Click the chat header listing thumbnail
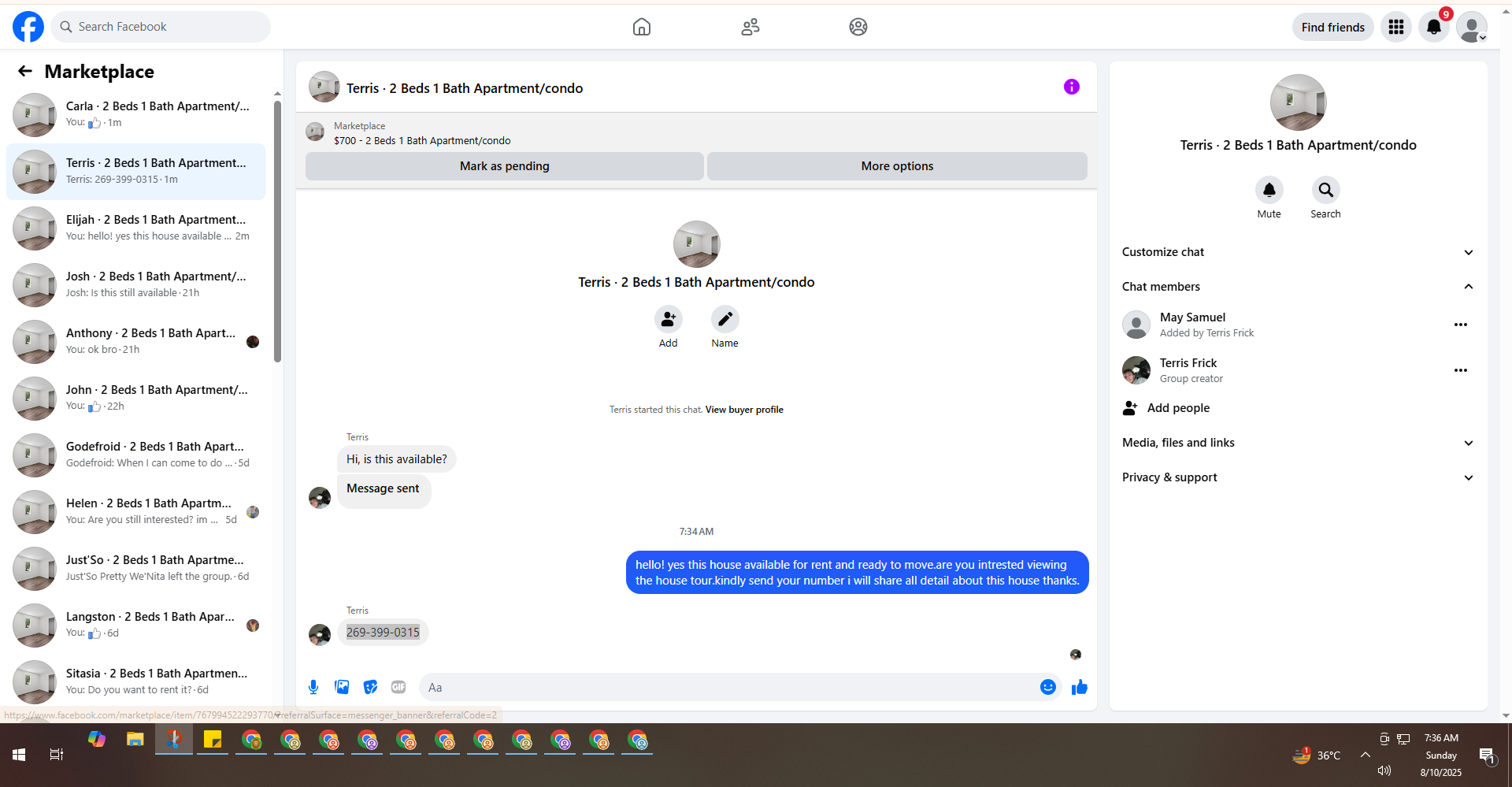This screenshot has height=787, width=1512. click(324, 87)
